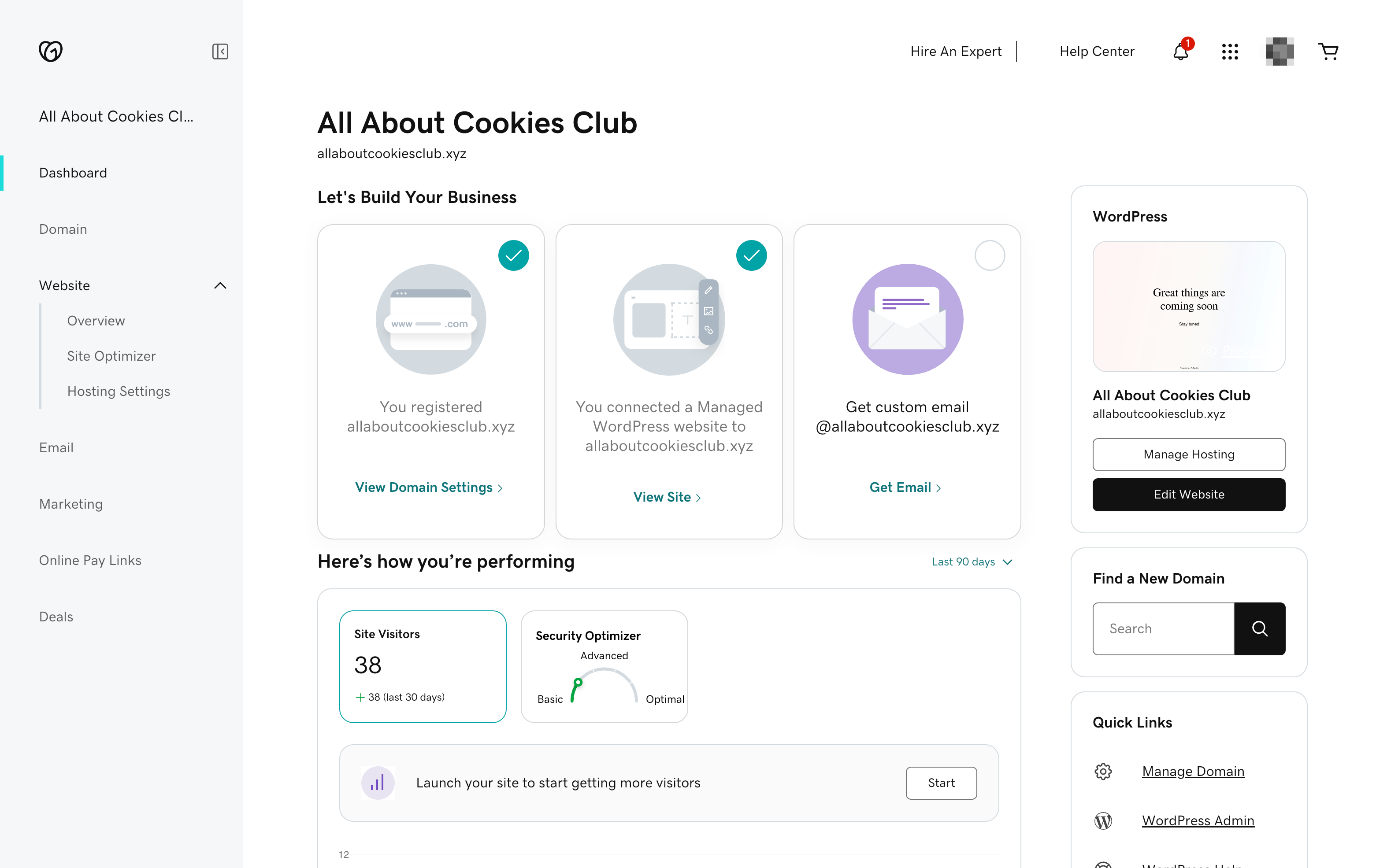Collapse the sidebar with the panel icon
The height and width of the screenshot is (868, 1376).
[220, 52]
